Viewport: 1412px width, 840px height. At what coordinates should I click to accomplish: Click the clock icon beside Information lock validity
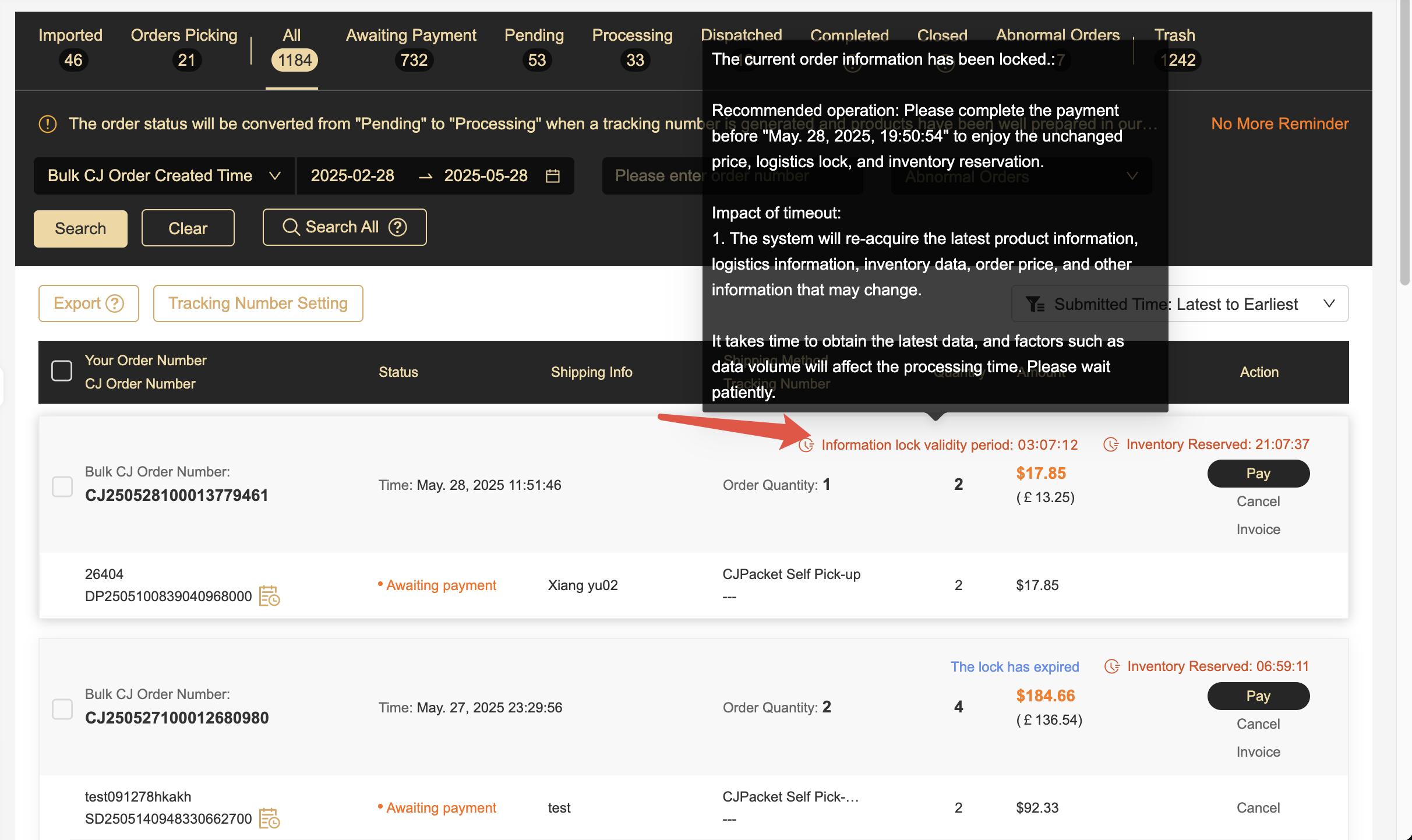pos(806,445)
